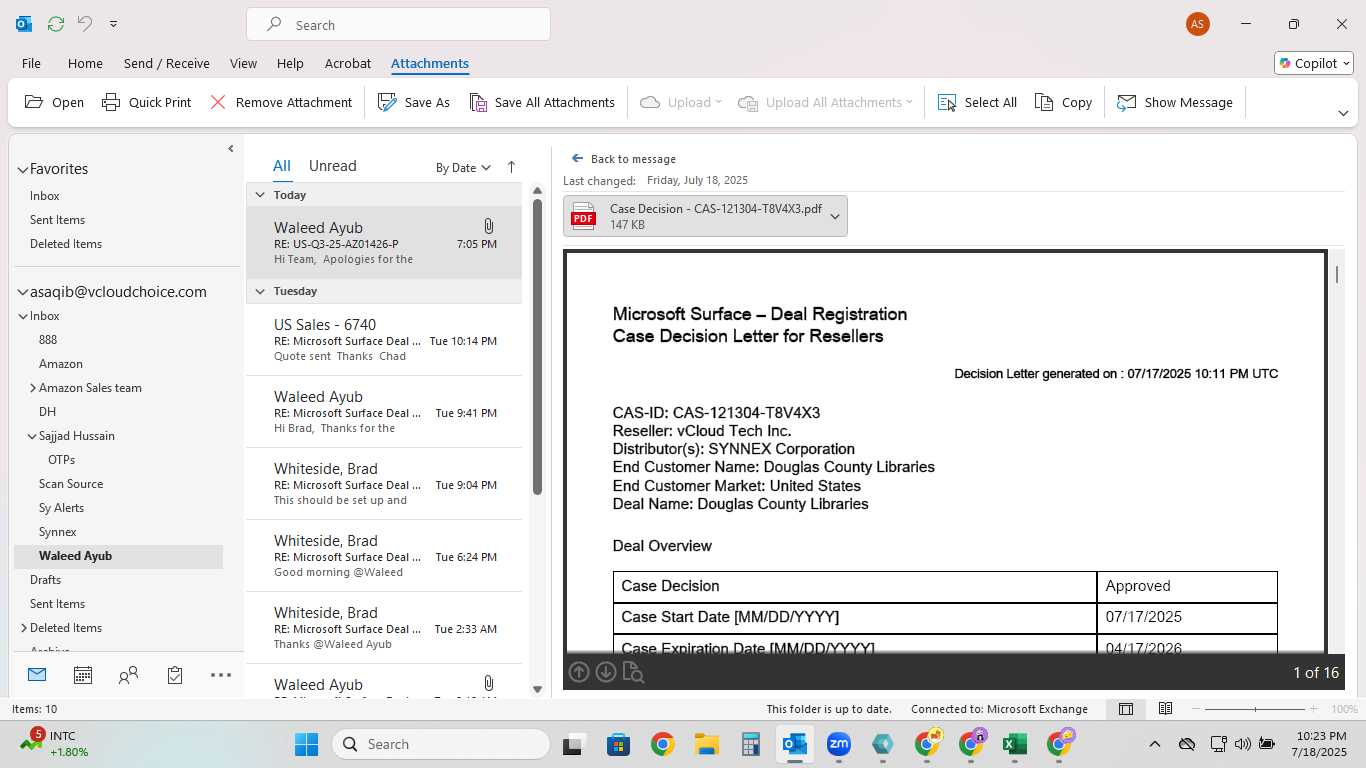Open the People contacts icon

(x=128, y=675)
